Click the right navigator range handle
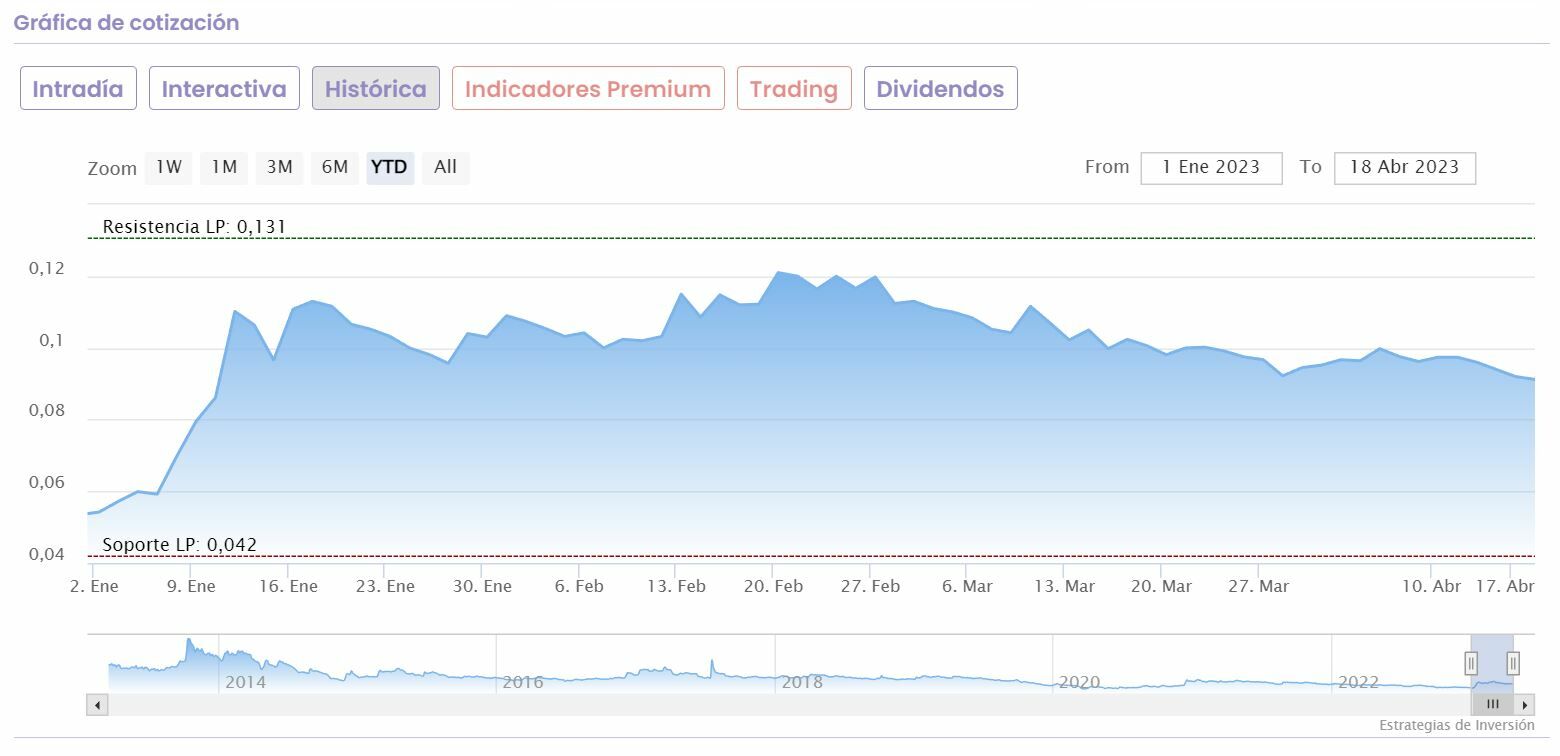1560x756 pixels. (1513, 663)
